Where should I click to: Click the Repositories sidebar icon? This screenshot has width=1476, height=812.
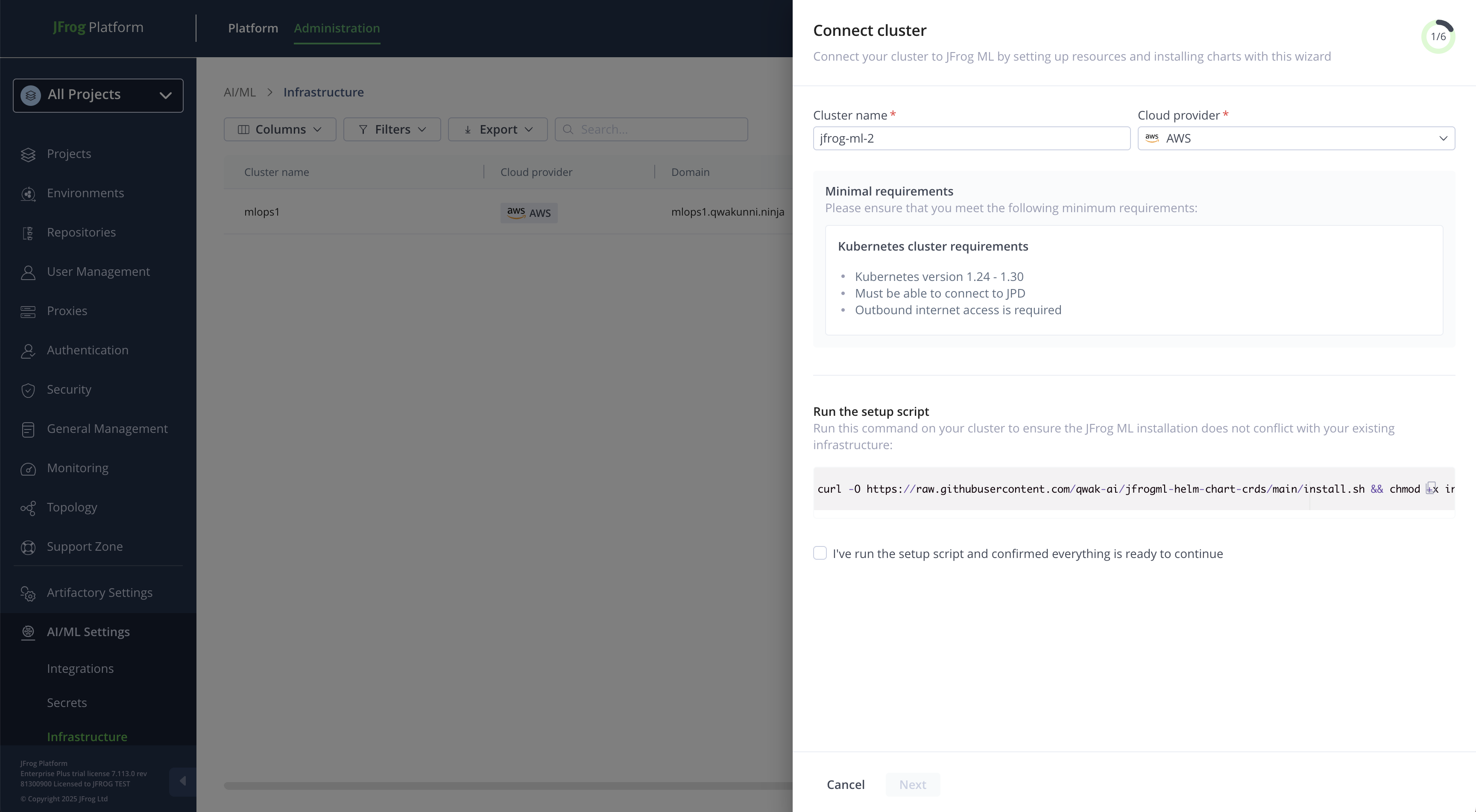[28, 233]
